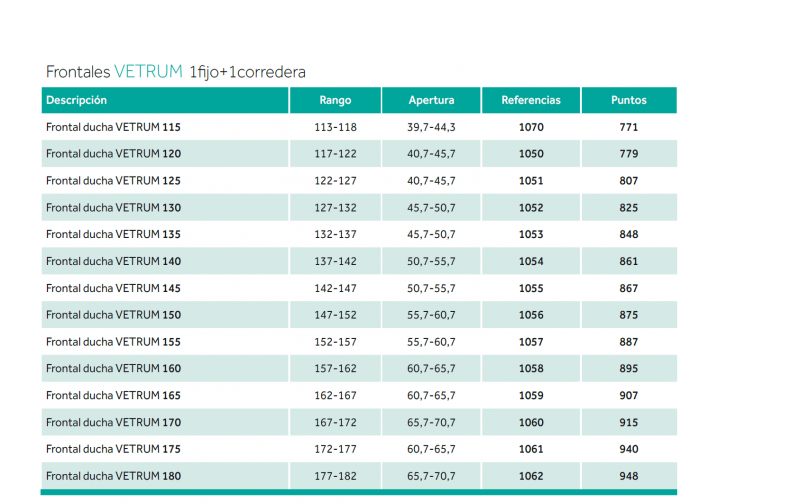Click range value 152-157
Image resolution: width=800 pixels, height=503 pixels.
coord(335,342)
